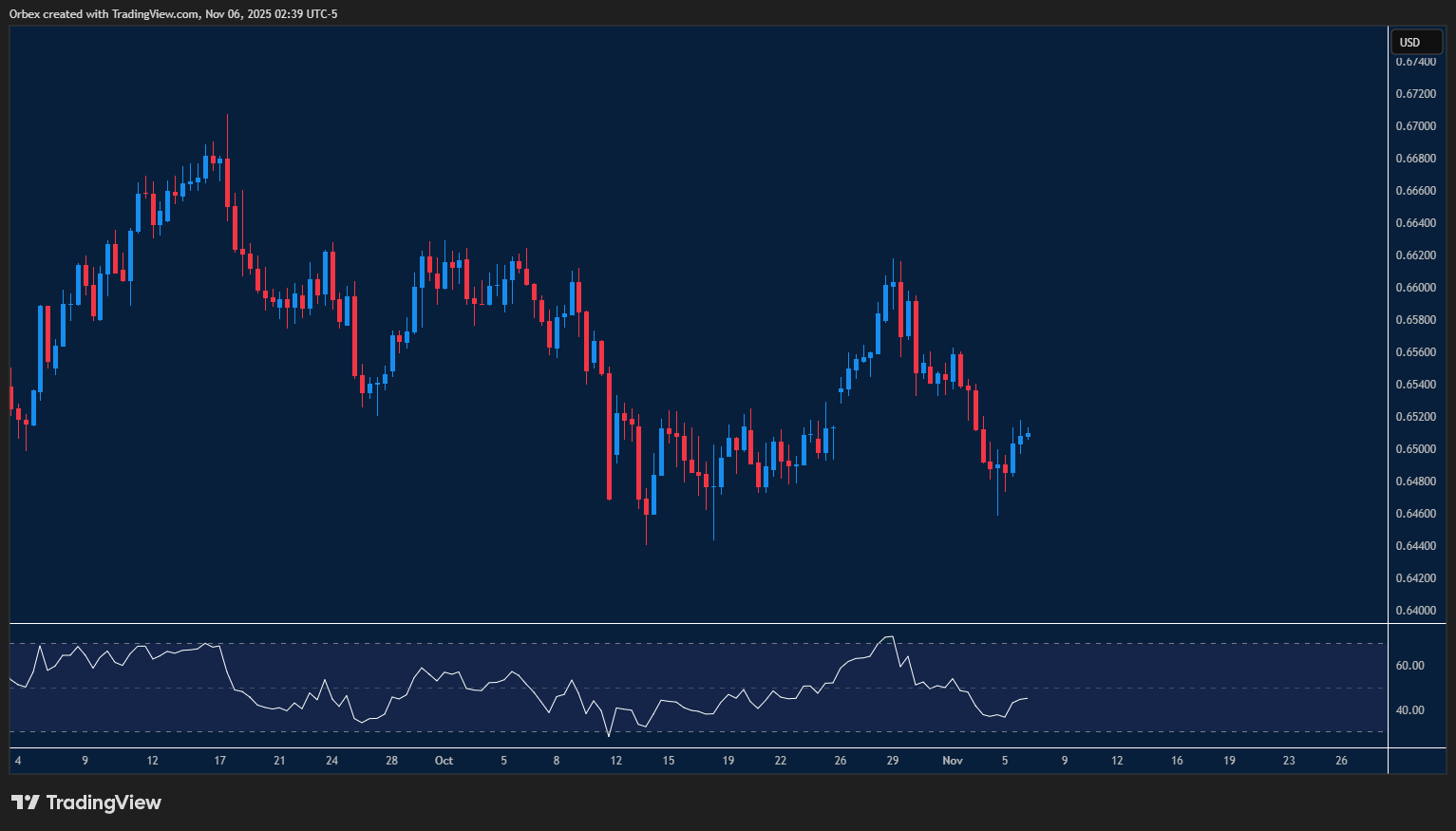Select the 0.64000 price level label
The image size is (1456, 831).
(x=1417, y=610)
